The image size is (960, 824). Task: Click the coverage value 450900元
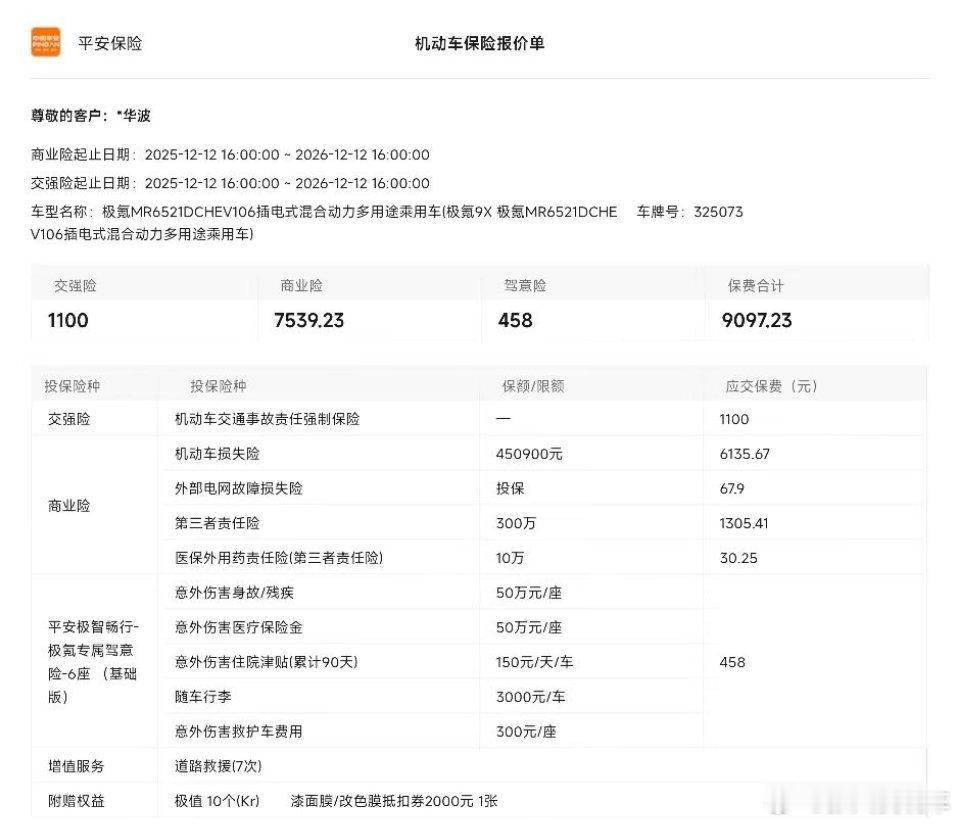click(529, 454)
